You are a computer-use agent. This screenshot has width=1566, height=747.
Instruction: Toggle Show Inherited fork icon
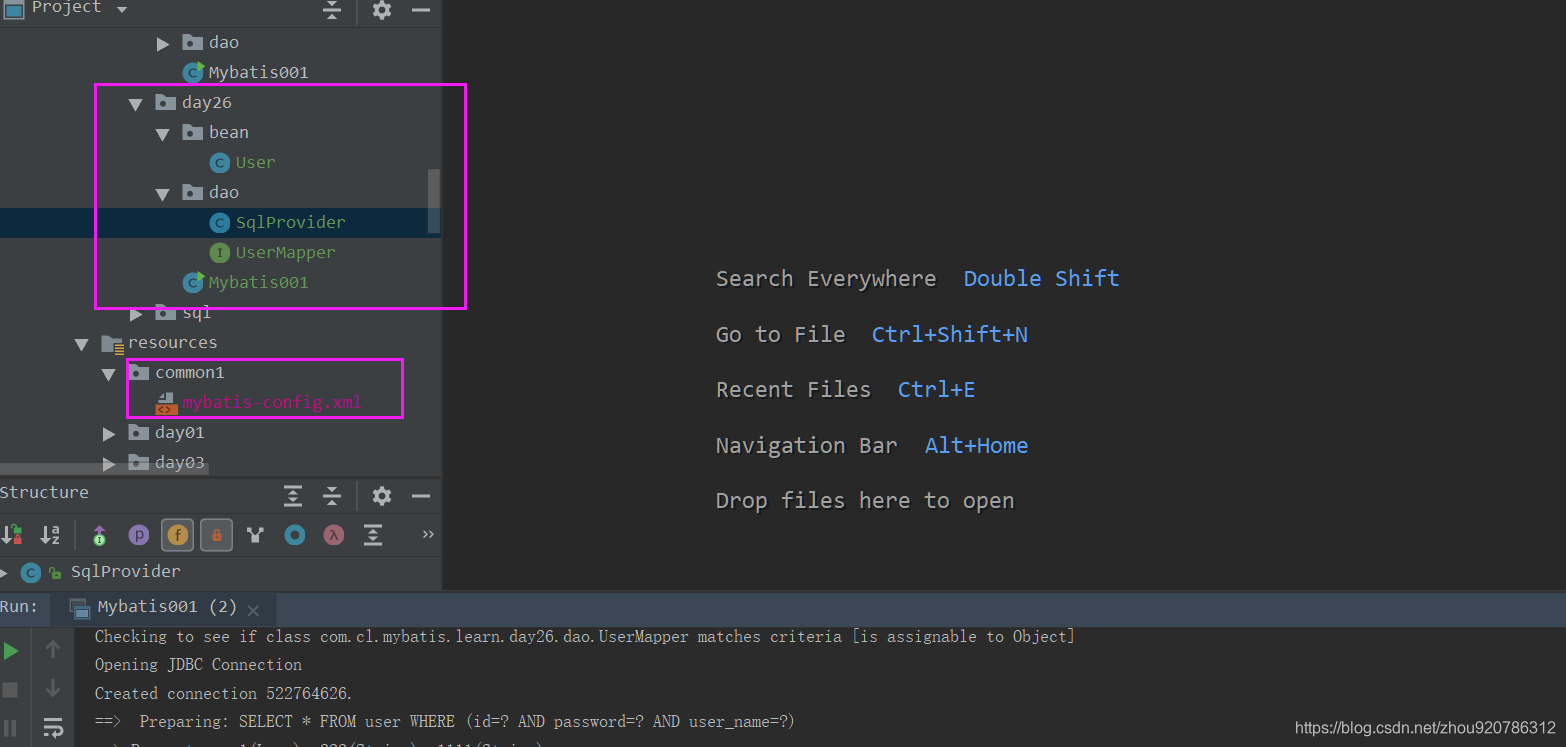pyautogui.click(x=256, y=535)
